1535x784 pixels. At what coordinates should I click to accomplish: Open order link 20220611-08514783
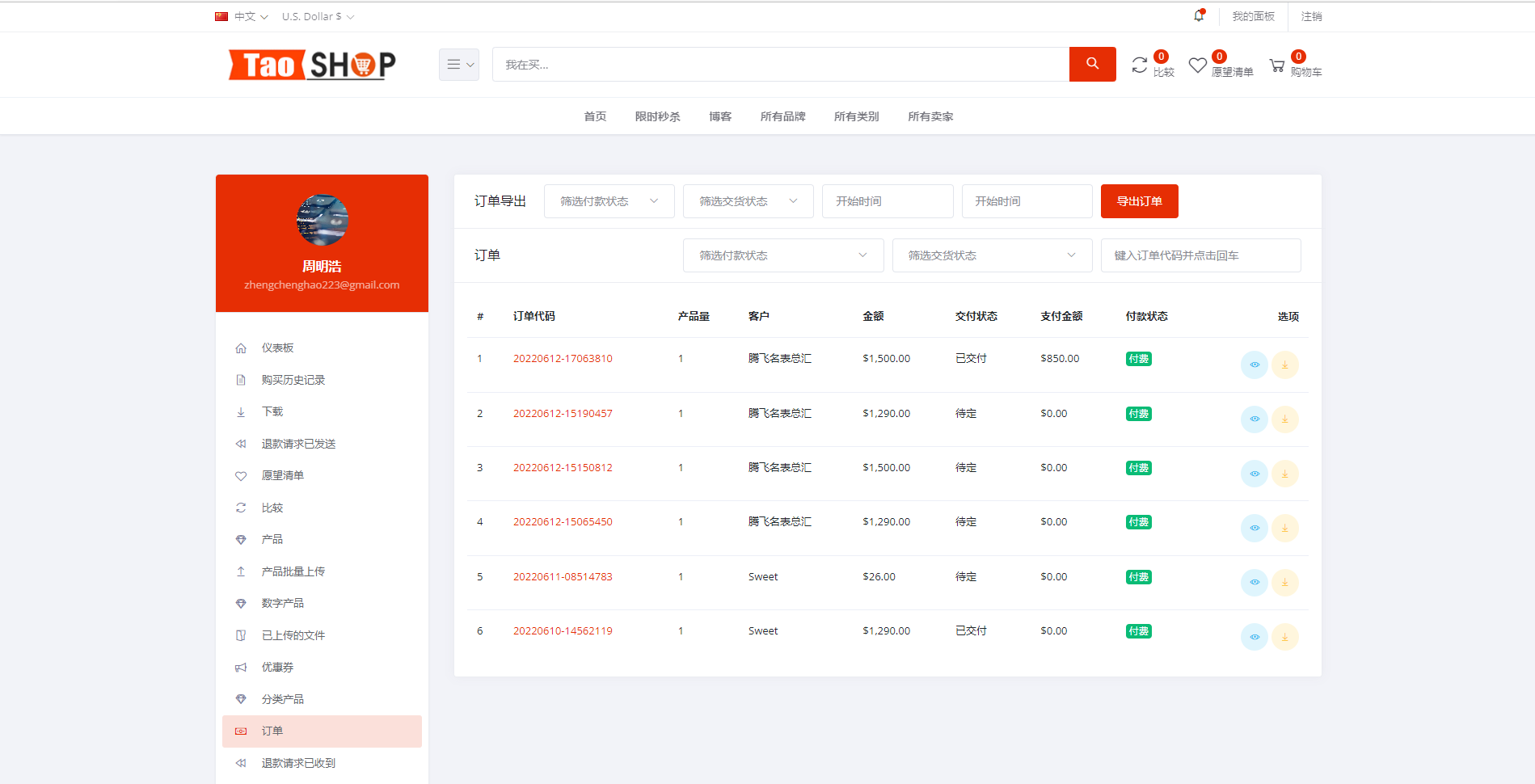[563, 576]
